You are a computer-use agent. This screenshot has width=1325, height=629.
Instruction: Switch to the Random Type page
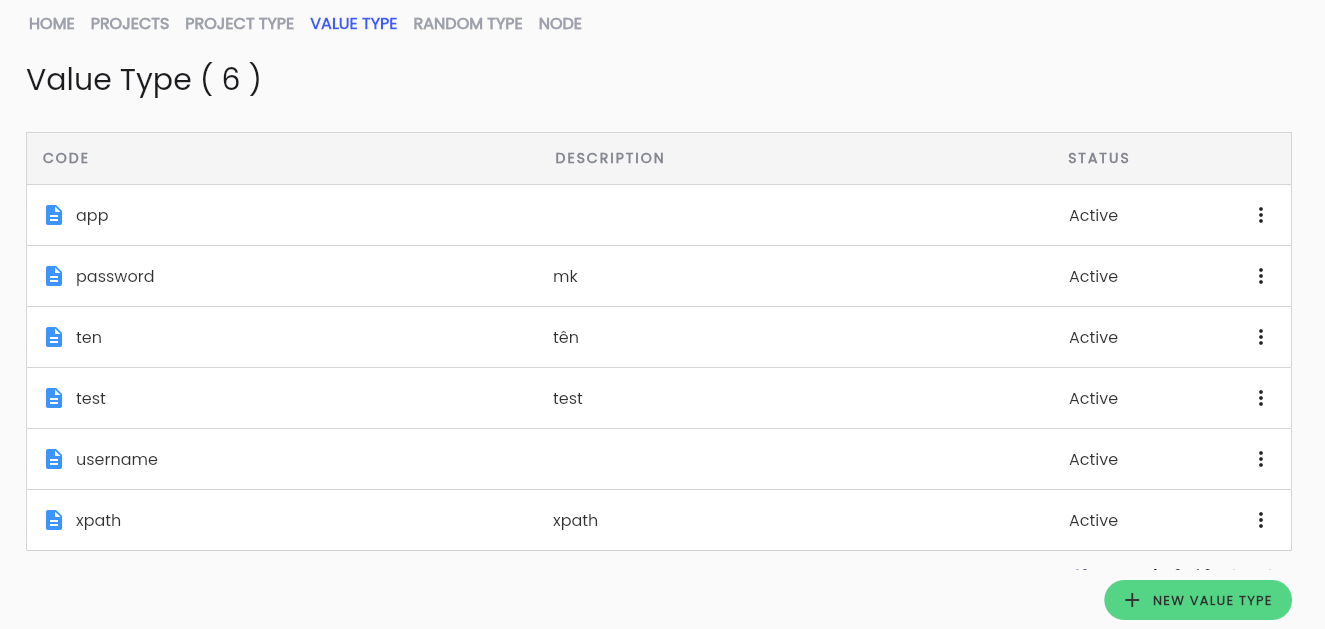click(468, 24)
